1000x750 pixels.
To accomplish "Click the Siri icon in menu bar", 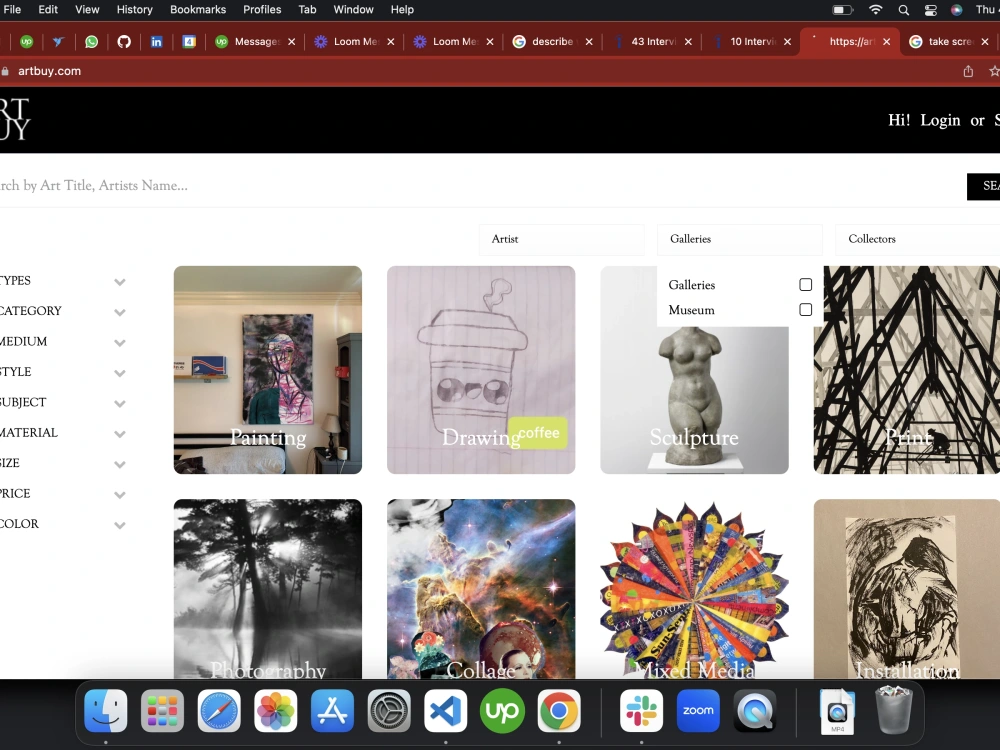I will [957, 10].
